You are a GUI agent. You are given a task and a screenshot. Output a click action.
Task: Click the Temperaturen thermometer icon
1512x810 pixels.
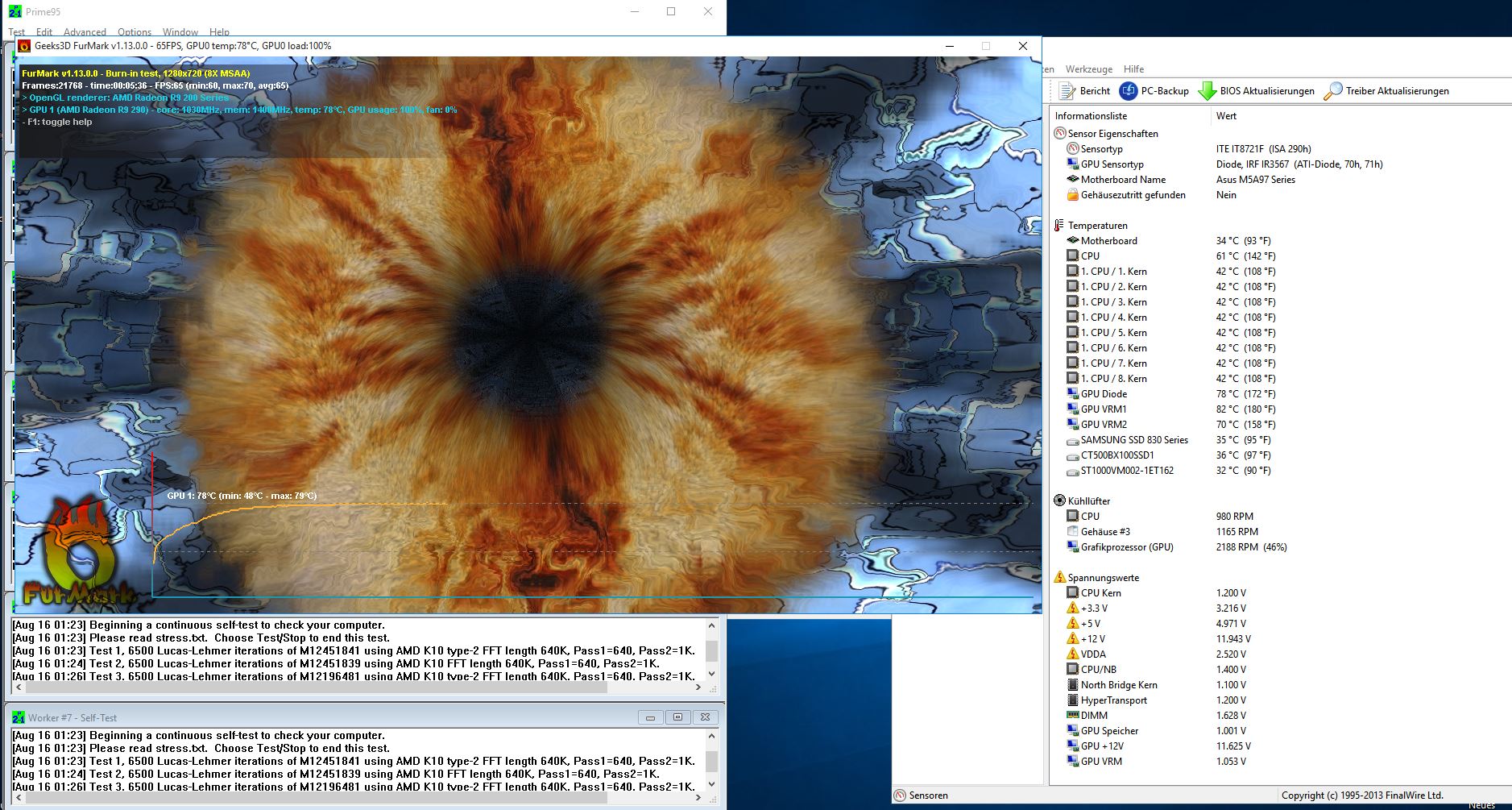pos(1060,226)
